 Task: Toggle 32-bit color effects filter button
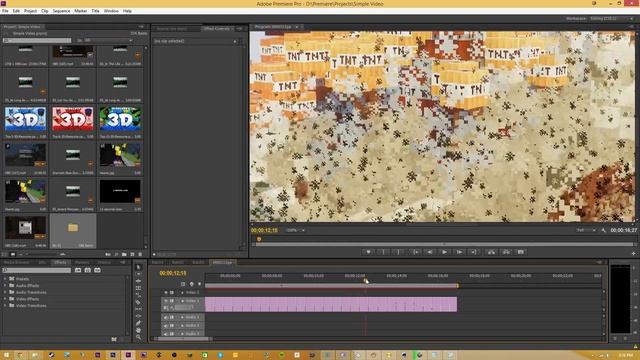point(88,270)
